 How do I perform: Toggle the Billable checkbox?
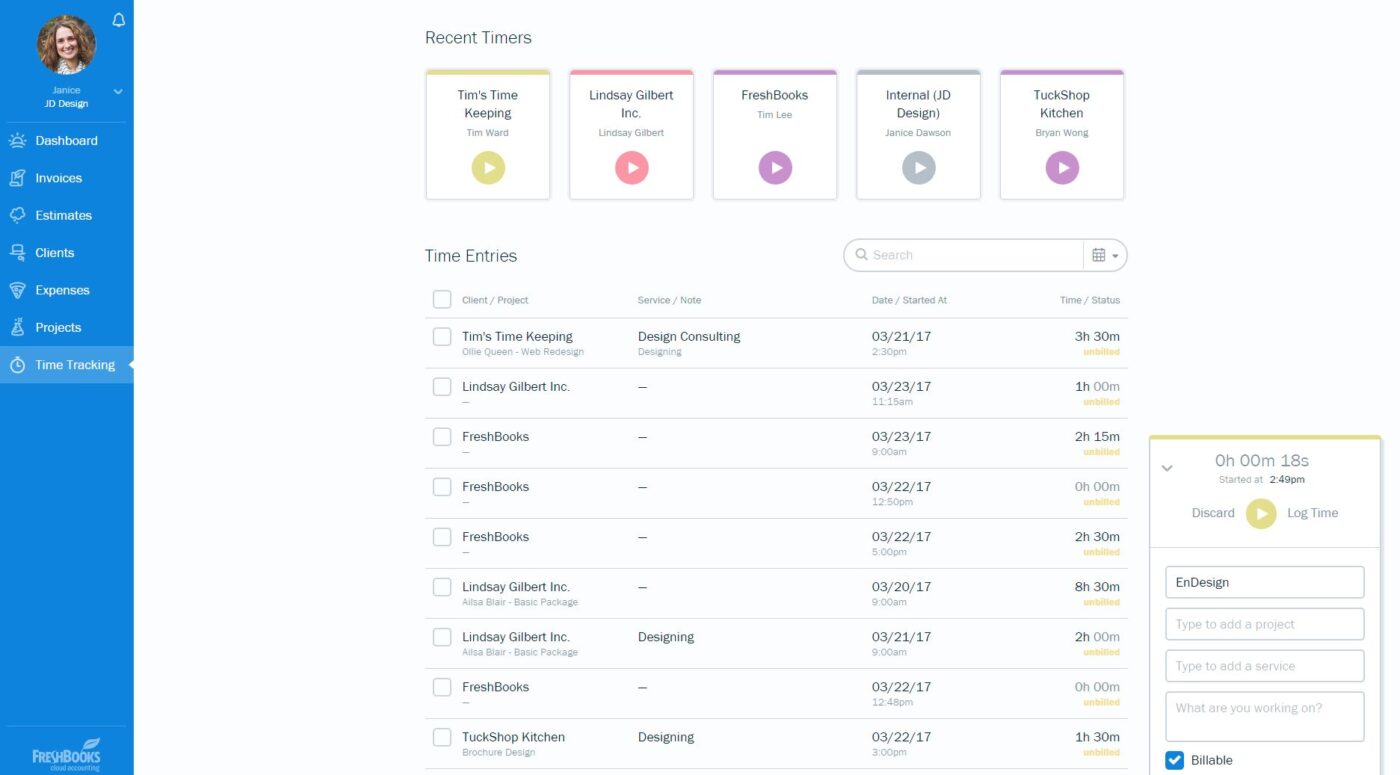click(1175, 760)
